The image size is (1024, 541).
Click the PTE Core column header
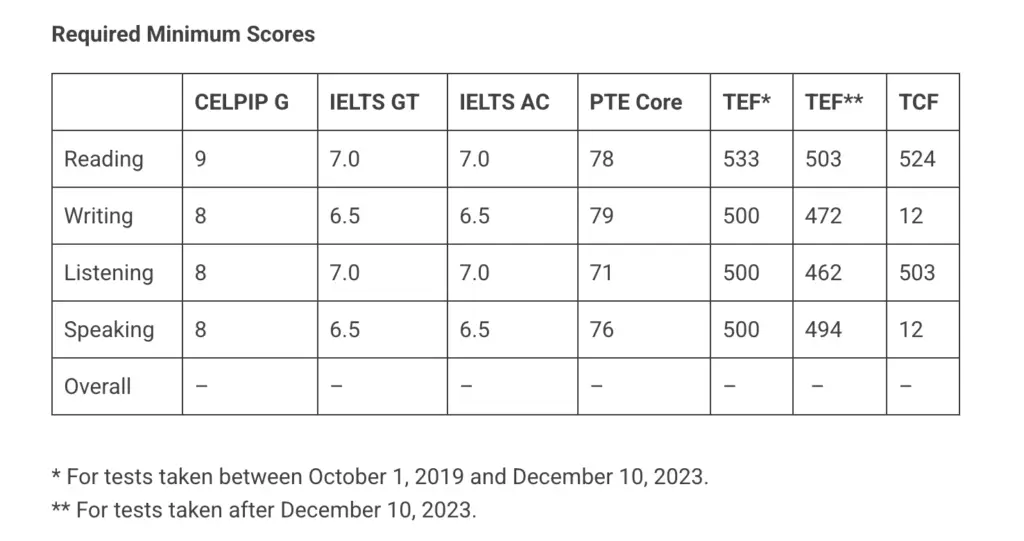[636, 102]
